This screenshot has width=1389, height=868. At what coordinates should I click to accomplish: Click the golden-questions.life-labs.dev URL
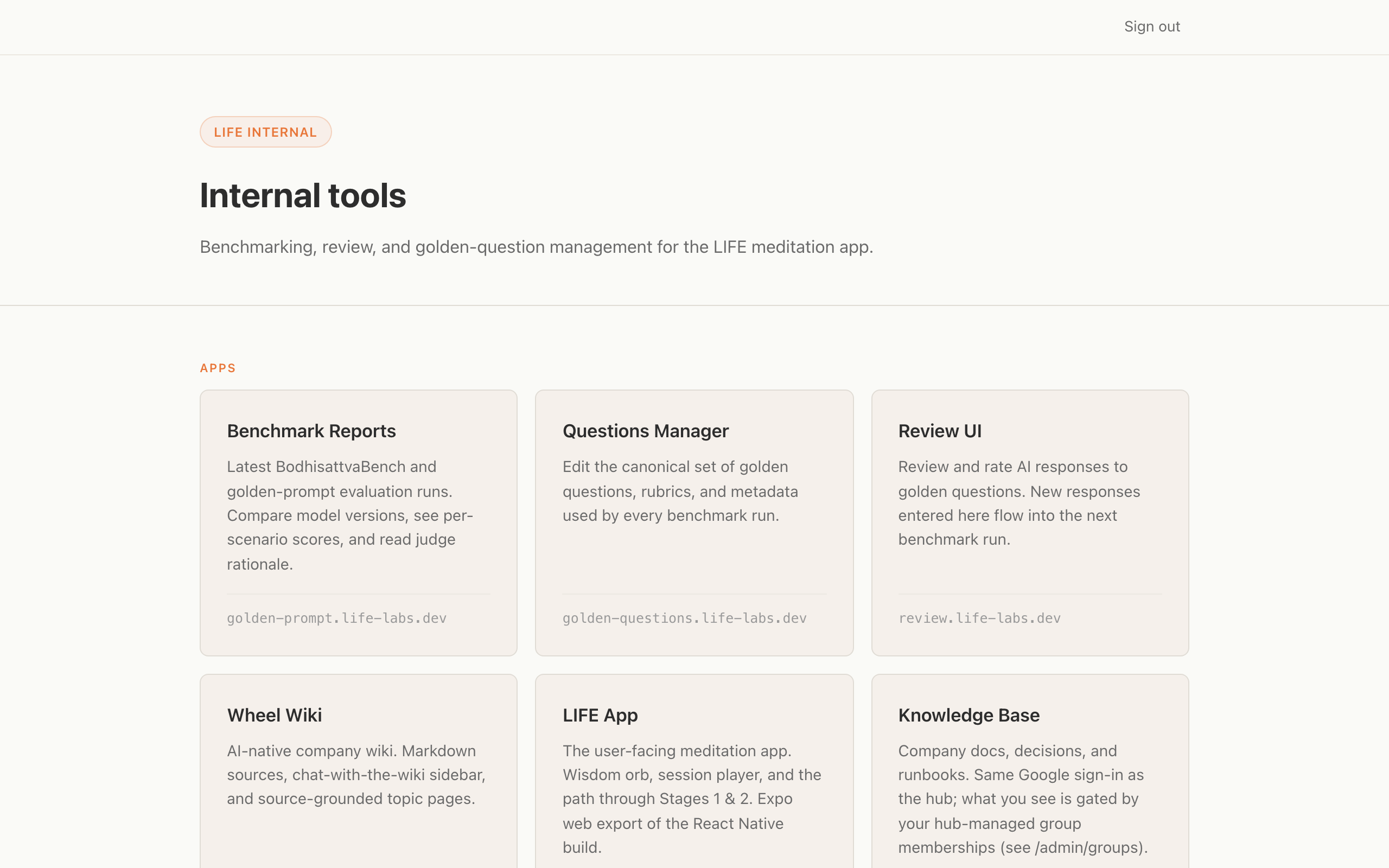click(684, 618)
